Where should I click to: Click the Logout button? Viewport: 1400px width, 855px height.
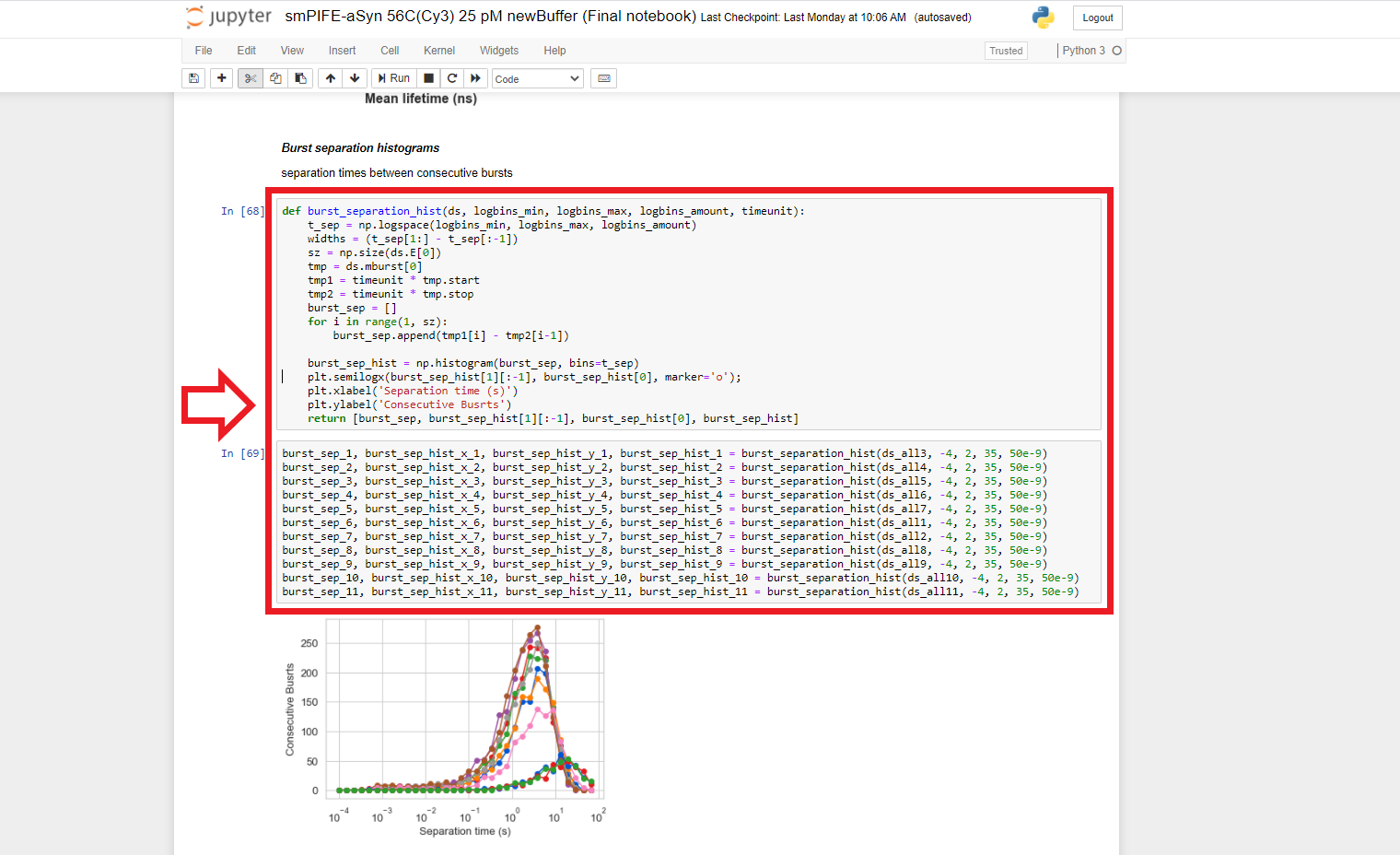(x=1097, y=18)
